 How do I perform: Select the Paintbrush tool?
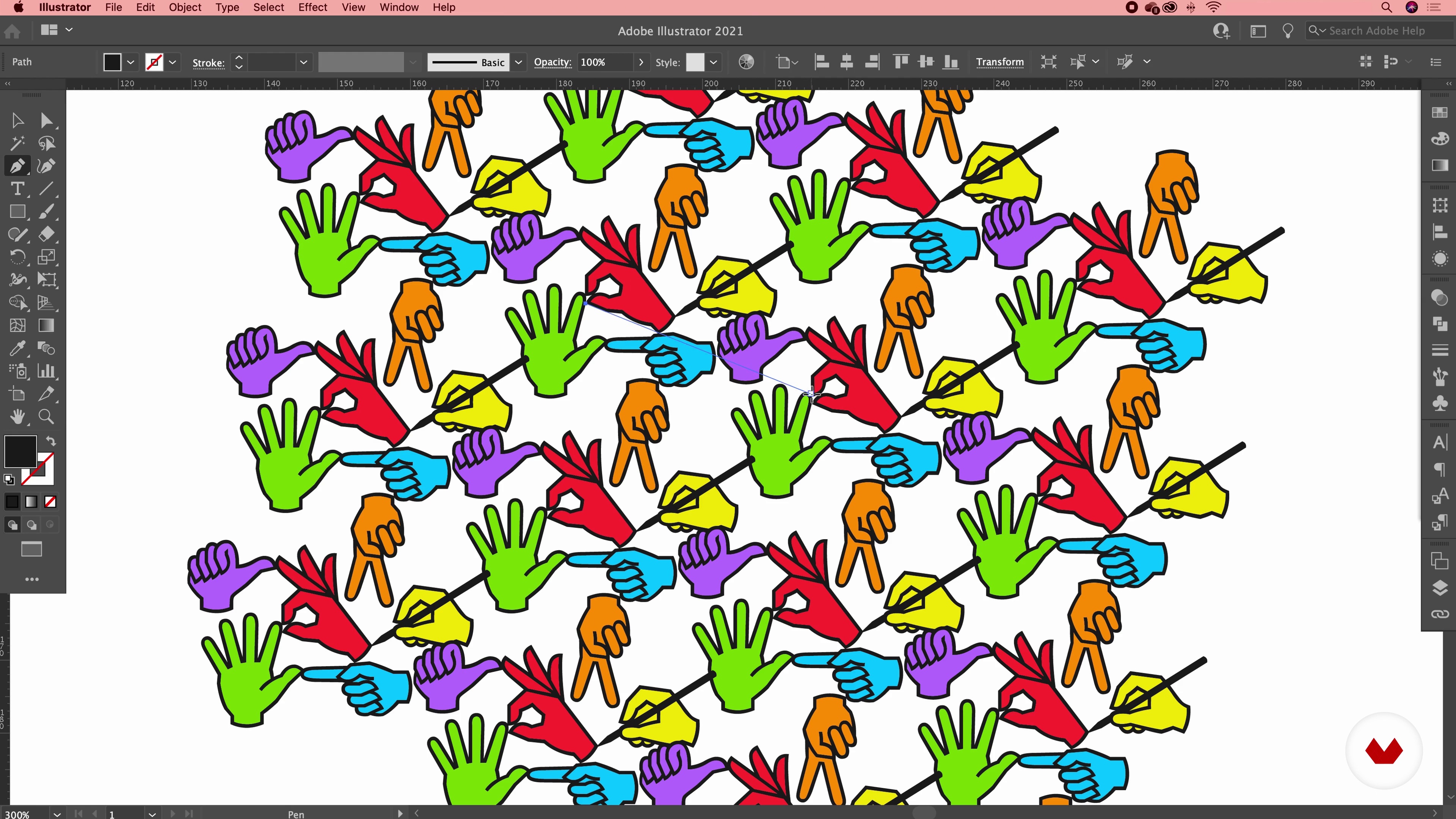tap(46, 212)
